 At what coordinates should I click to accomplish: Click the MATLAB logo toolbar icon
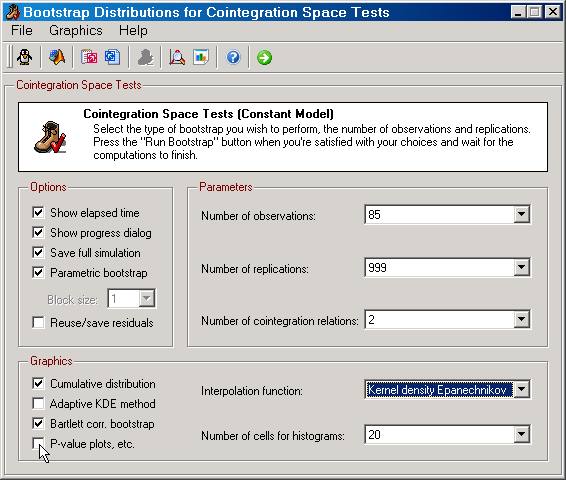57,57
